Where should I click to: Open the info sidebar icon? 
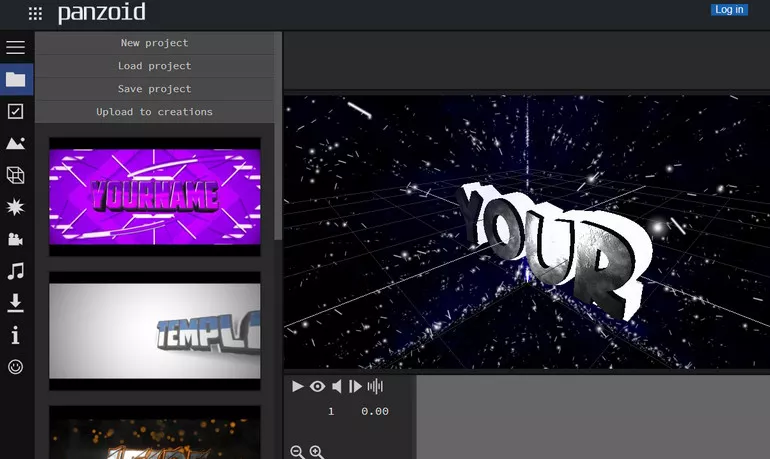(x=16, y=335)
